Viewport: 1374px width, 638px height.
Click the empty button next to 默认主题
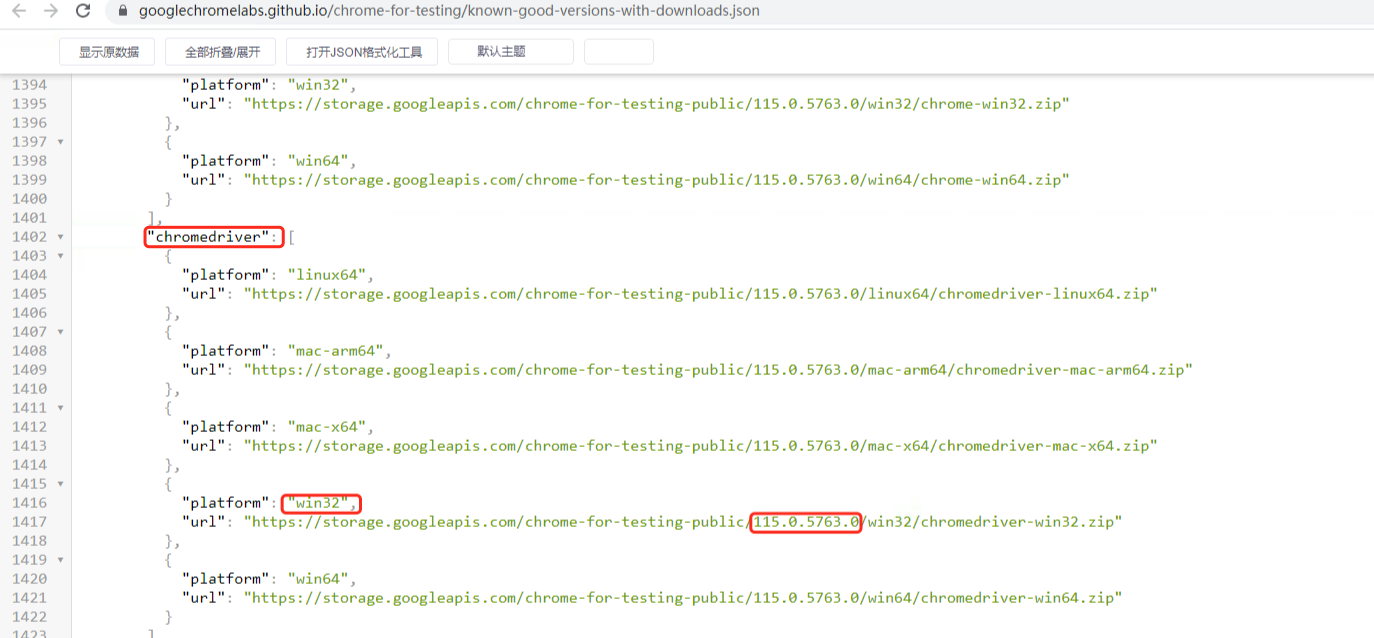(618, 51)
